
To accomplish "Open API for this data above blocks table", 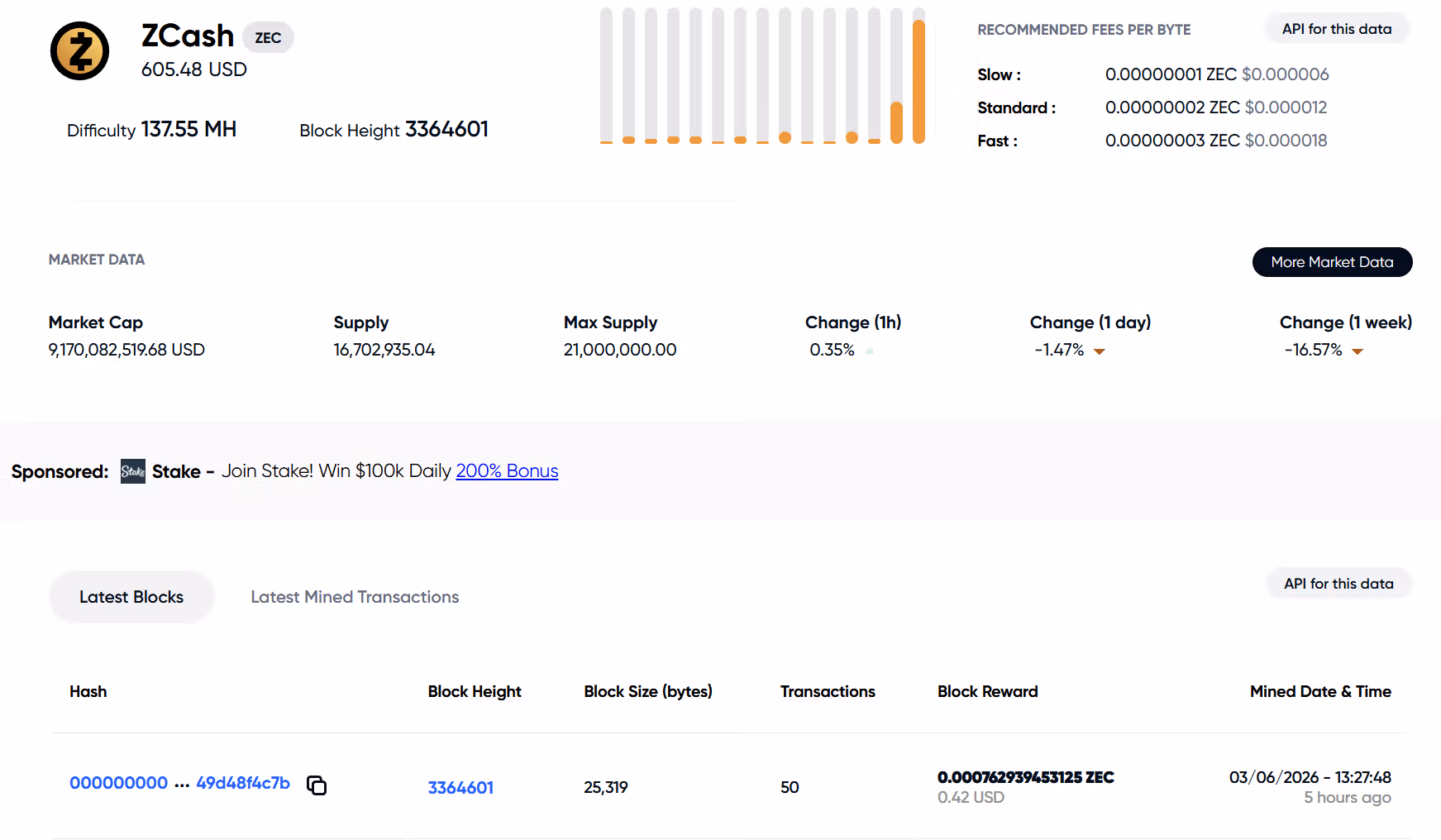I will 1338,584.
